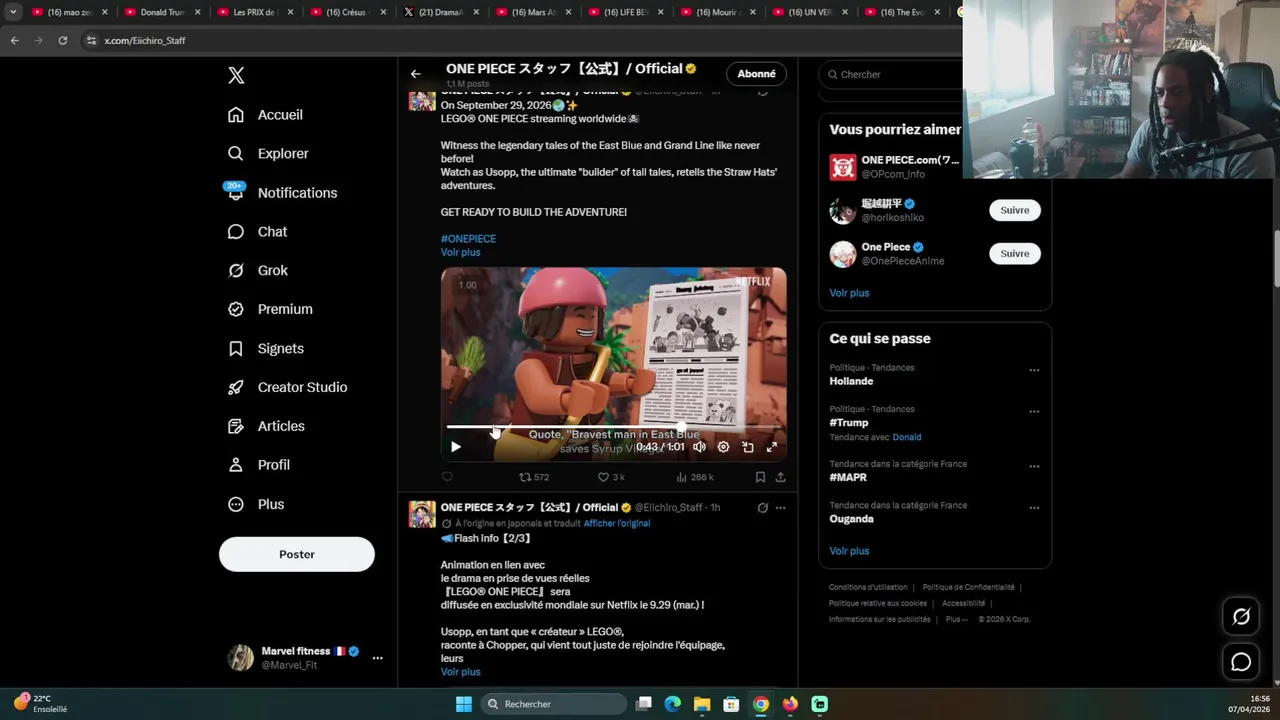Open more options on Flash info tweet
Viewport: 1280px width, 720px height.
(x=780, y=508)
